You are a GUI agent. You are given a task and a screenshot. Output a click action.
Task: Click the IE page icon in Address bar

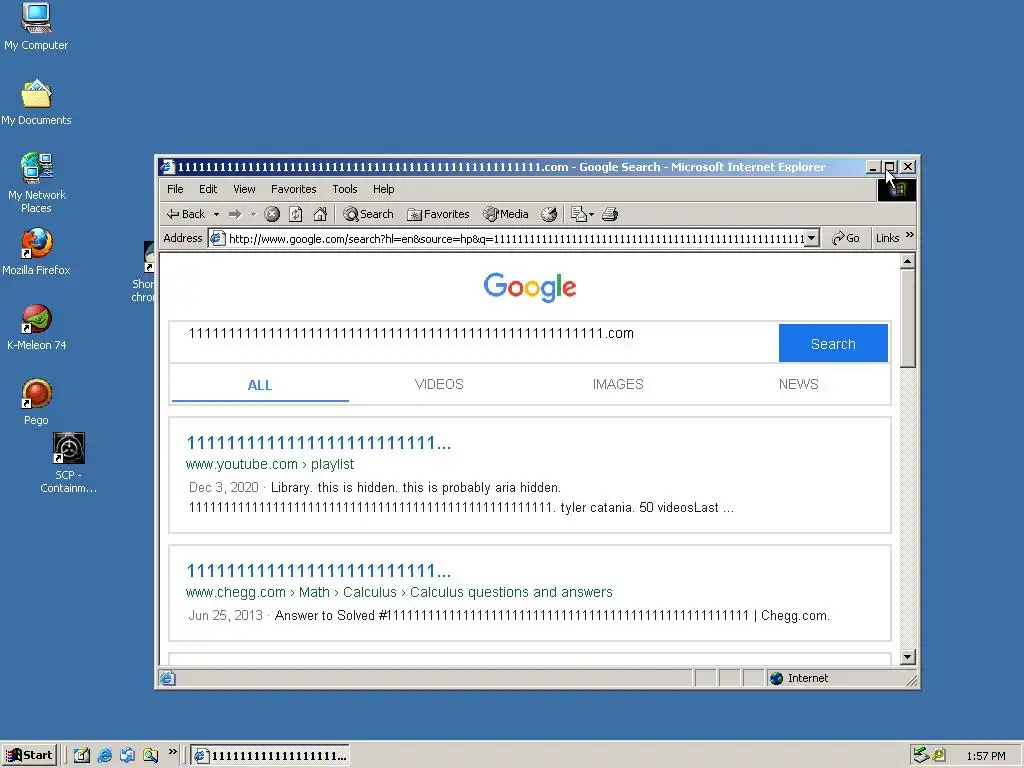[x=217, y=238]
